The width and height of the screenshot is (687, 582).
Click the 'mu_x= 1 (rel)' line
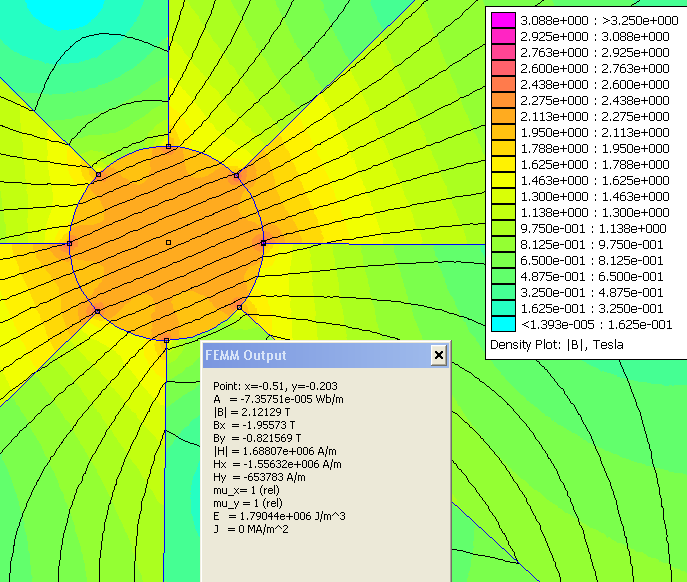click(246, 490)
